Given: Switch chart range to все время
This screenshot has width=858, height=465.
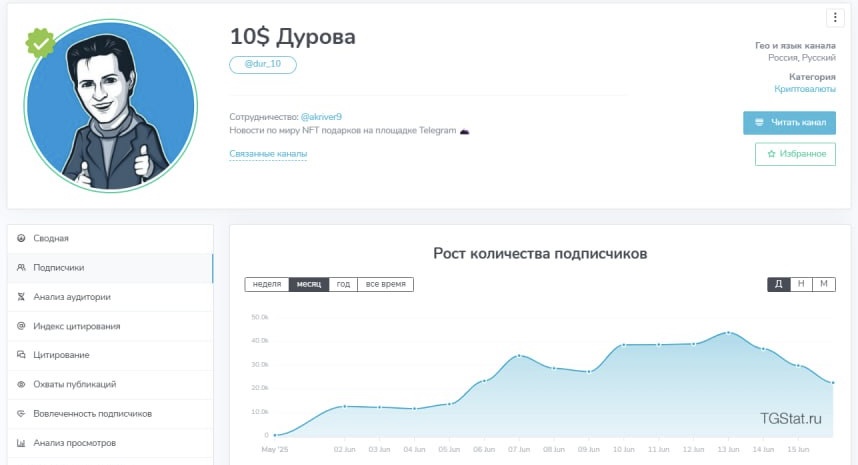Looking at the screenshot, I should (x=385, y=284).
